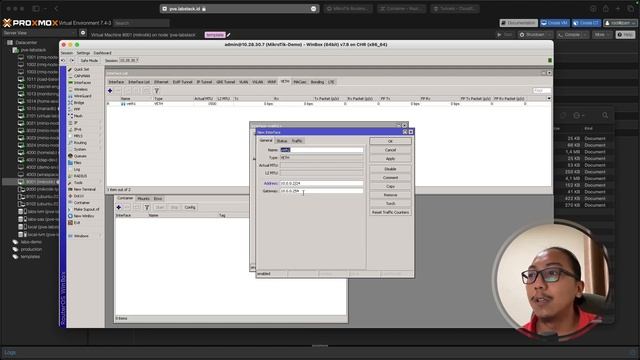The image size is (640, 360).
Task: Click Make Supout.rif in sidebar
Action: coord(86,209)
